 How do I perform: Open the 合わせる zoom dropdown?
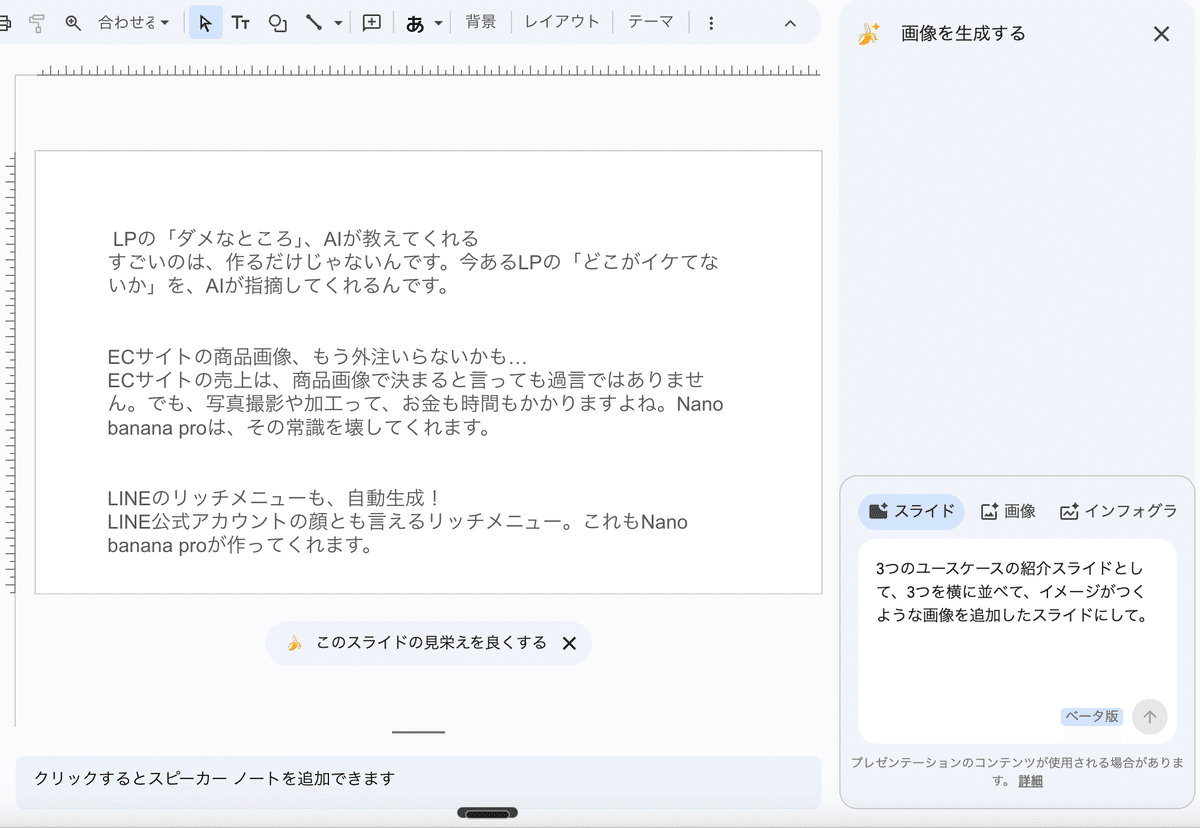coord(134,22)
